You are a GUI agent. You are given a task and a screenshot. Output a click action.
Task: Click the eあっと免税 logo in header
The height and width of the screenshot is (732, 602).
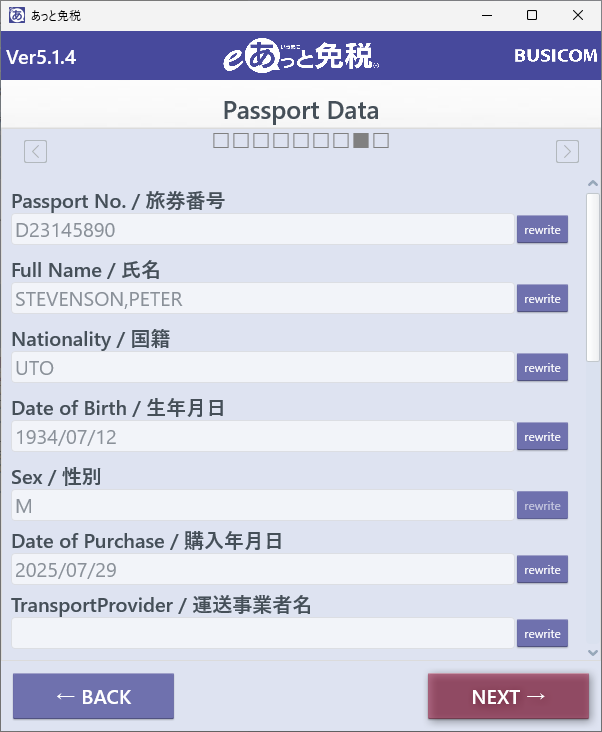[301, 56]
